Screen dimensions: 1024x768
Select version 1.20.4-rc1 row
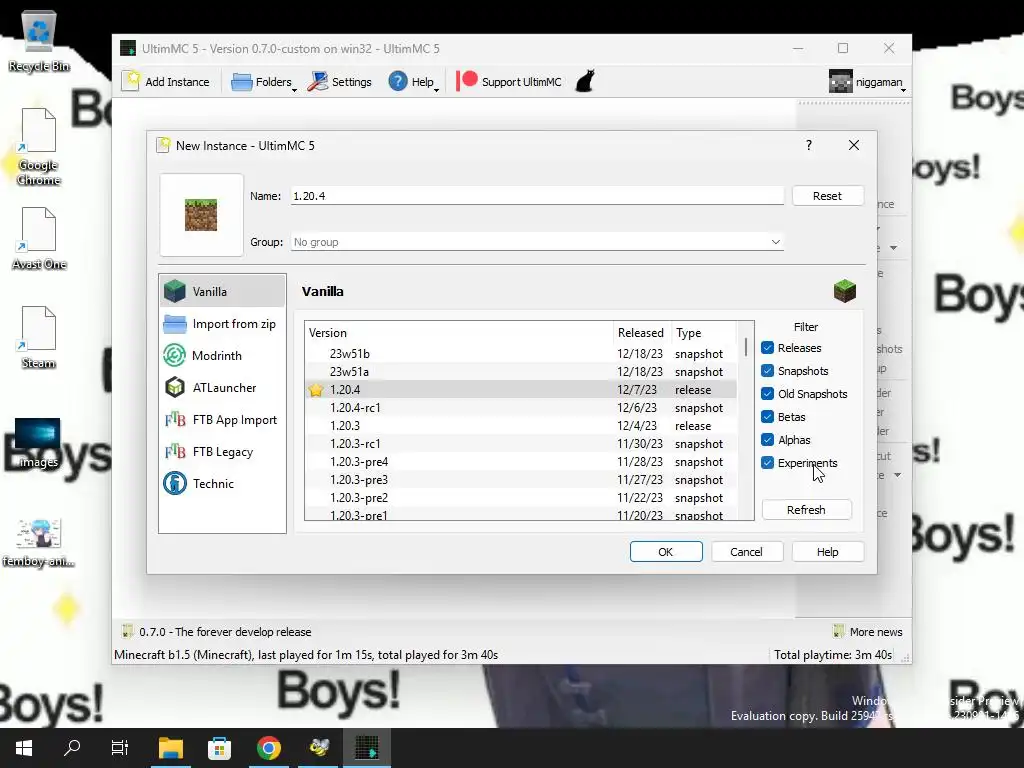coord(520,408)
